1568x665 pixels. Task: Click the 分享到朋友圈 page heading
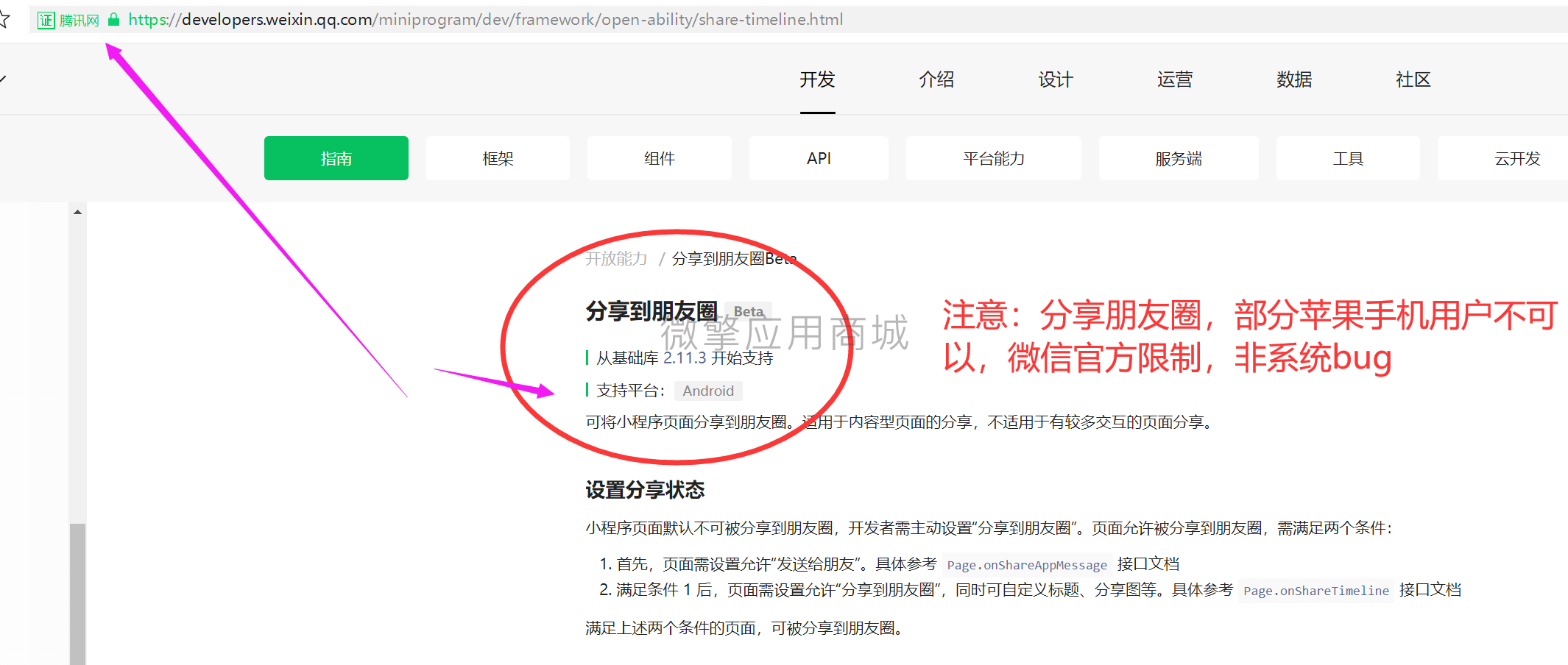[x=651, y=311]
